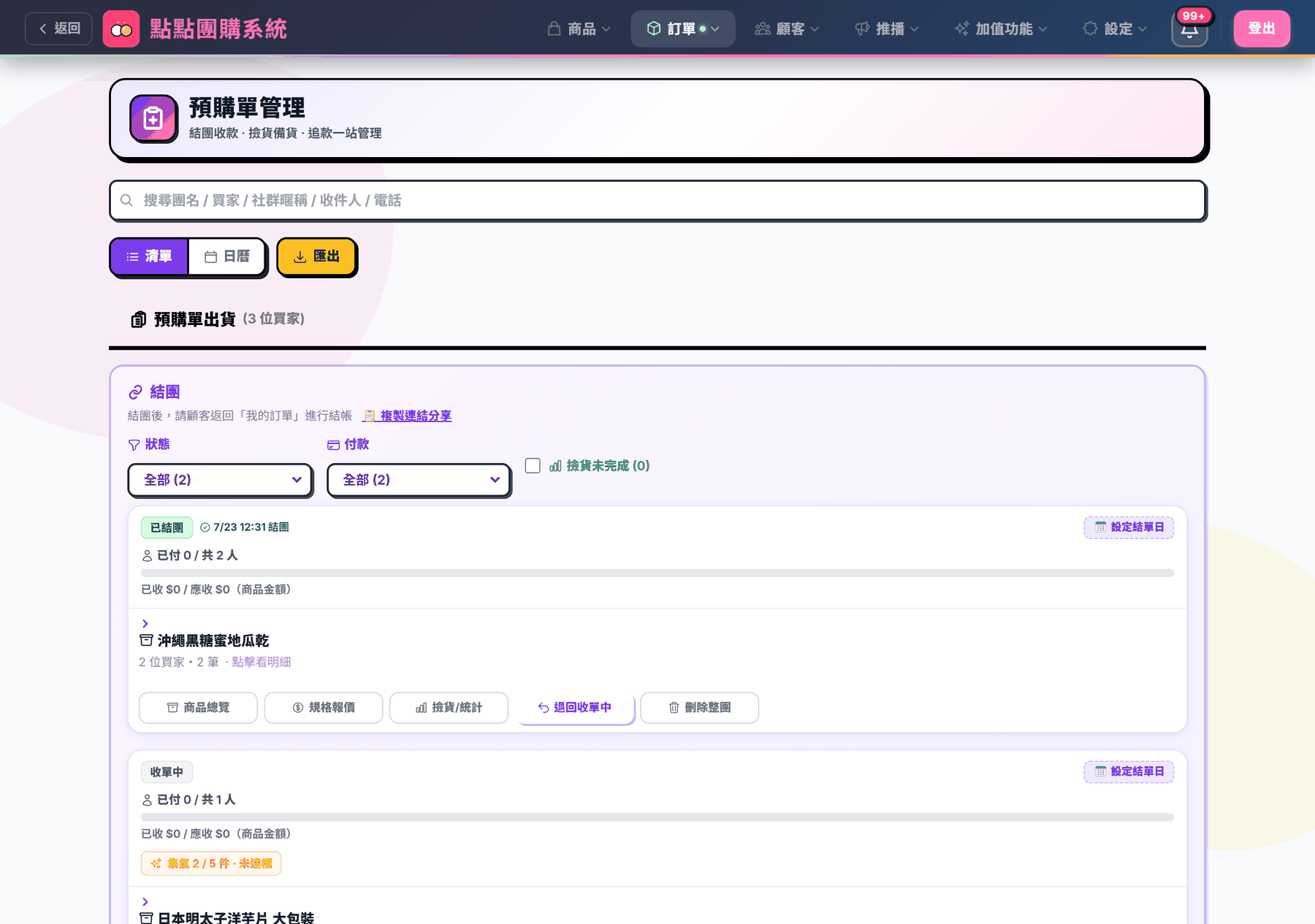Click the notification bell with 99+ badge
The width and height of the screenshot is (1315, 924).
coord(1189,29)
